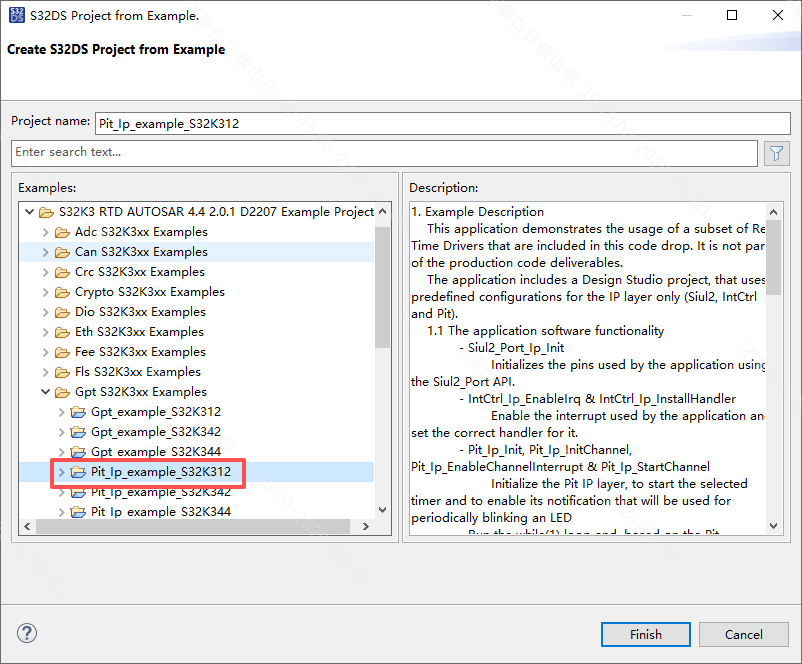Expand the Gpt_example_S32K312 project node
The image size is (802, 664).
61,412
